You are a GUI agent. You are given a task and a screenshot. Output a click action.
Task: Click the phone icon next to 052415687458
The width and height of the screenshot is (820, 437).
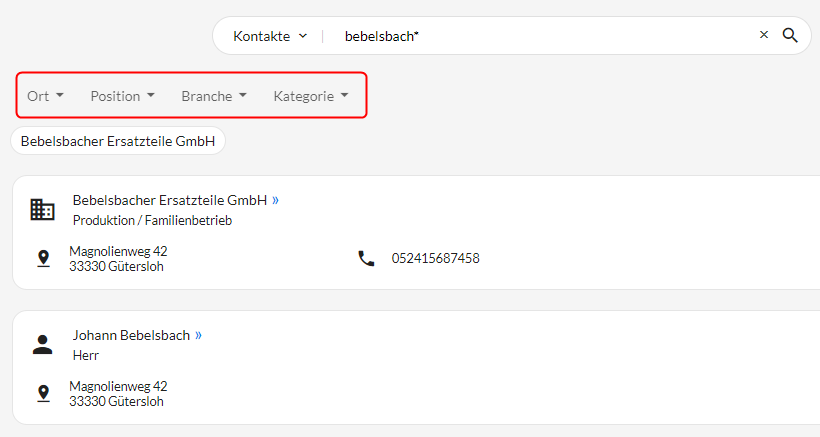(x=366, y=258)
